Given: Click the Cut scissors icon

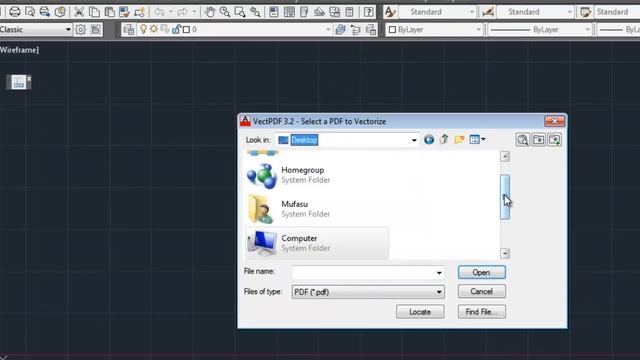Looking at the screenshot, I should tap(79, 12).
